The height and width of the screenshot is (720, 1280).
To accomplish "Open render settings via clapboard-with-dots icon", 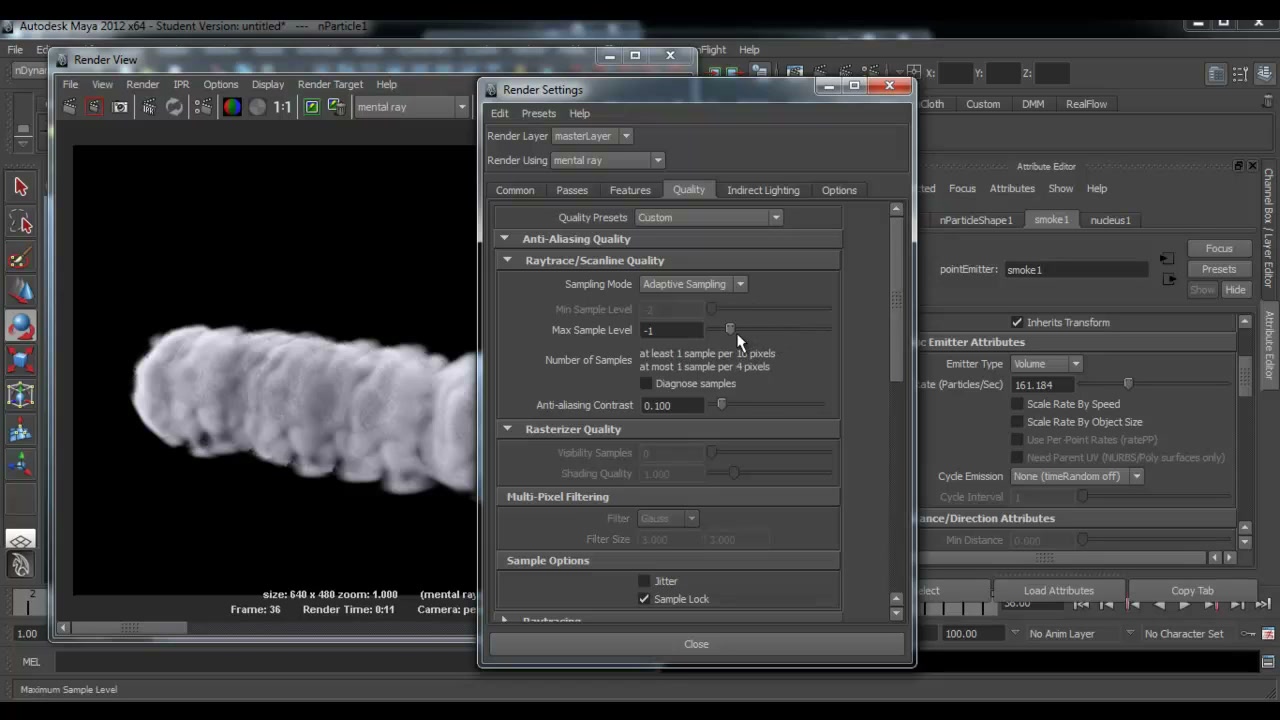I will (x=202, y=107).
